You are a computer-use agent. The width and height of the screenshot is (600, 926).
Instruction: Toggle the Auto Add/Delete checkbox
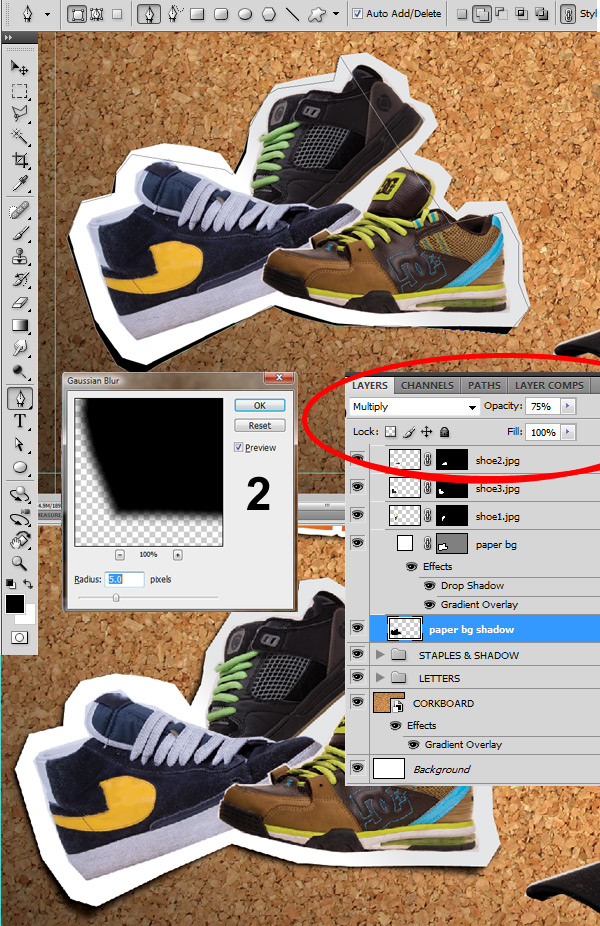coord(357,14)
